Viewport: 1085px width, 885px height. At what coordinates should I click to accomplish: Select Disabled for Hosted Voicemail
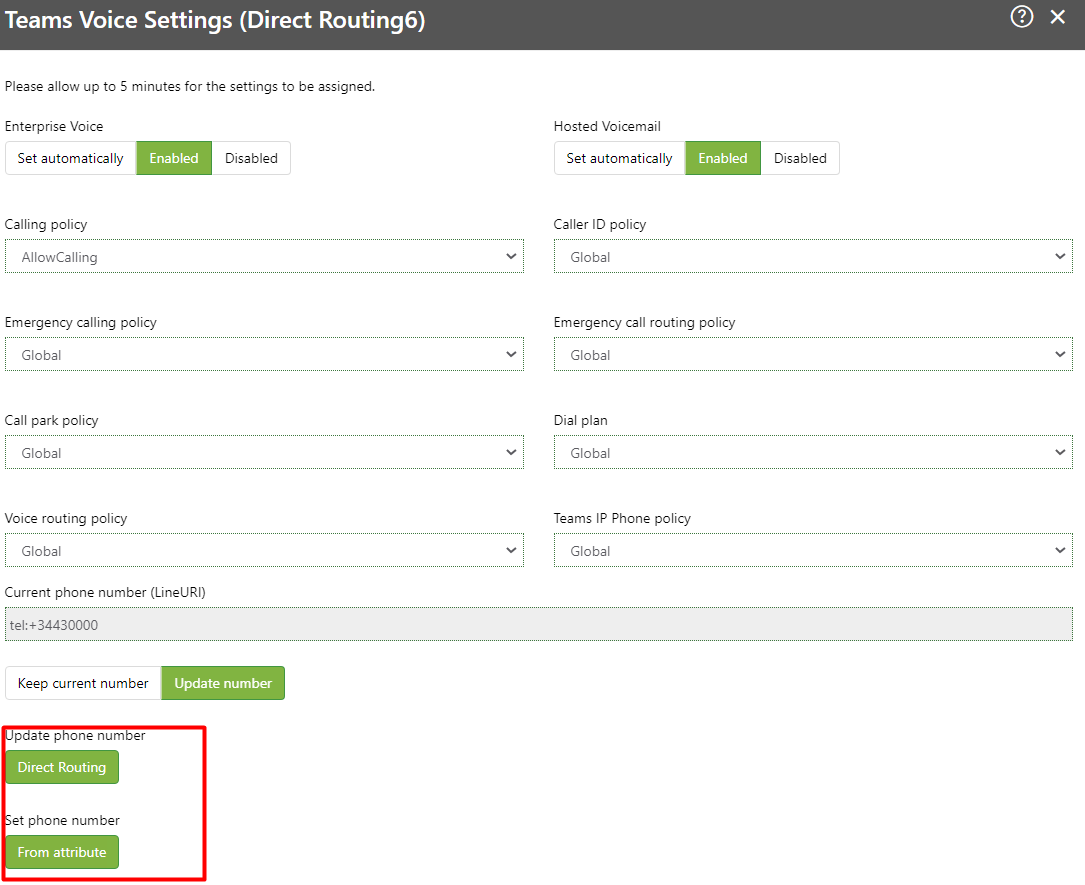[x=800, y=158]
